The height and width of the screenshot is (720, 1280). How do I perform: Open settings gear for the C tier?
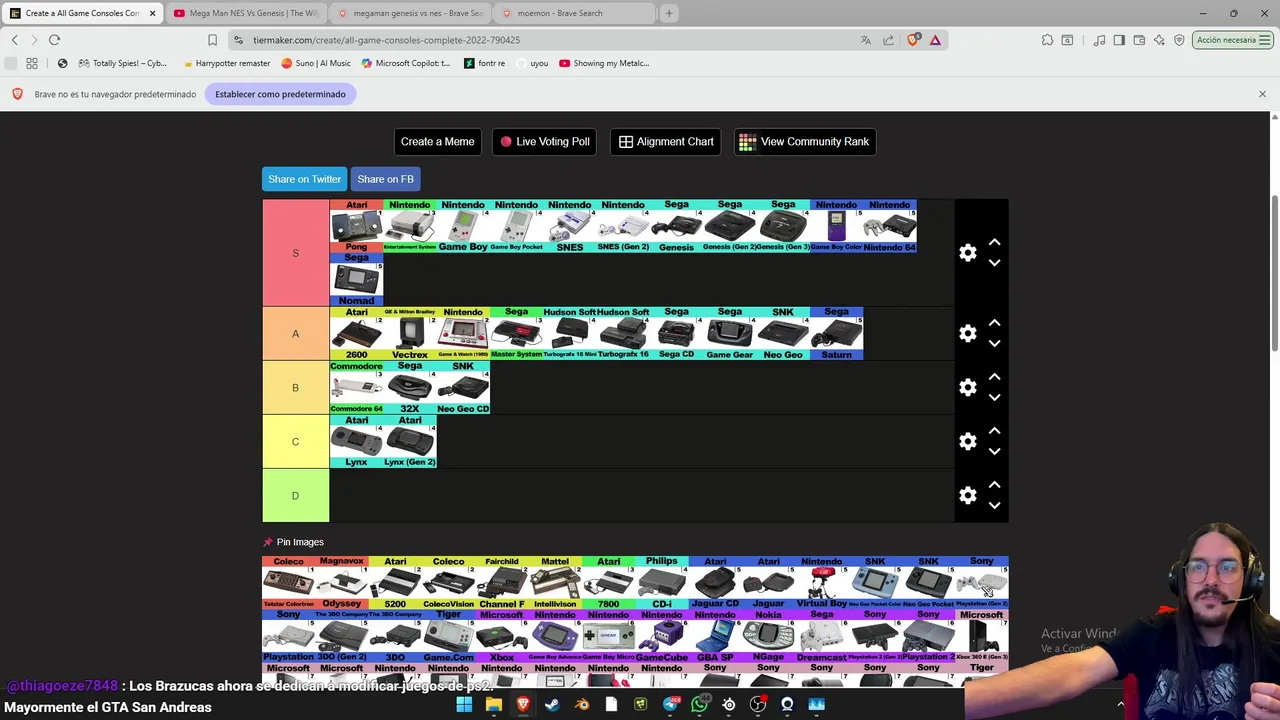coord(967,442)
